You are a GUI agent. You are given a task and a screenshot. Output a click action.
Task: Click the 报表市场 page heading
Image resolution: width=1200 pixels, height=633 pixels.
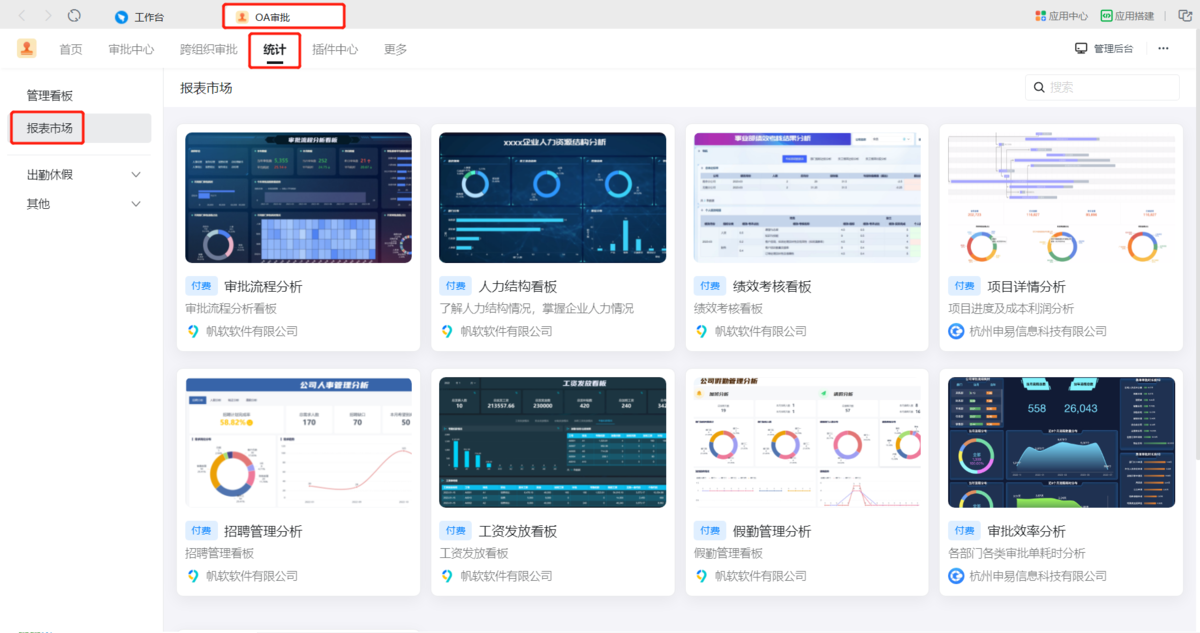(206, 88)
